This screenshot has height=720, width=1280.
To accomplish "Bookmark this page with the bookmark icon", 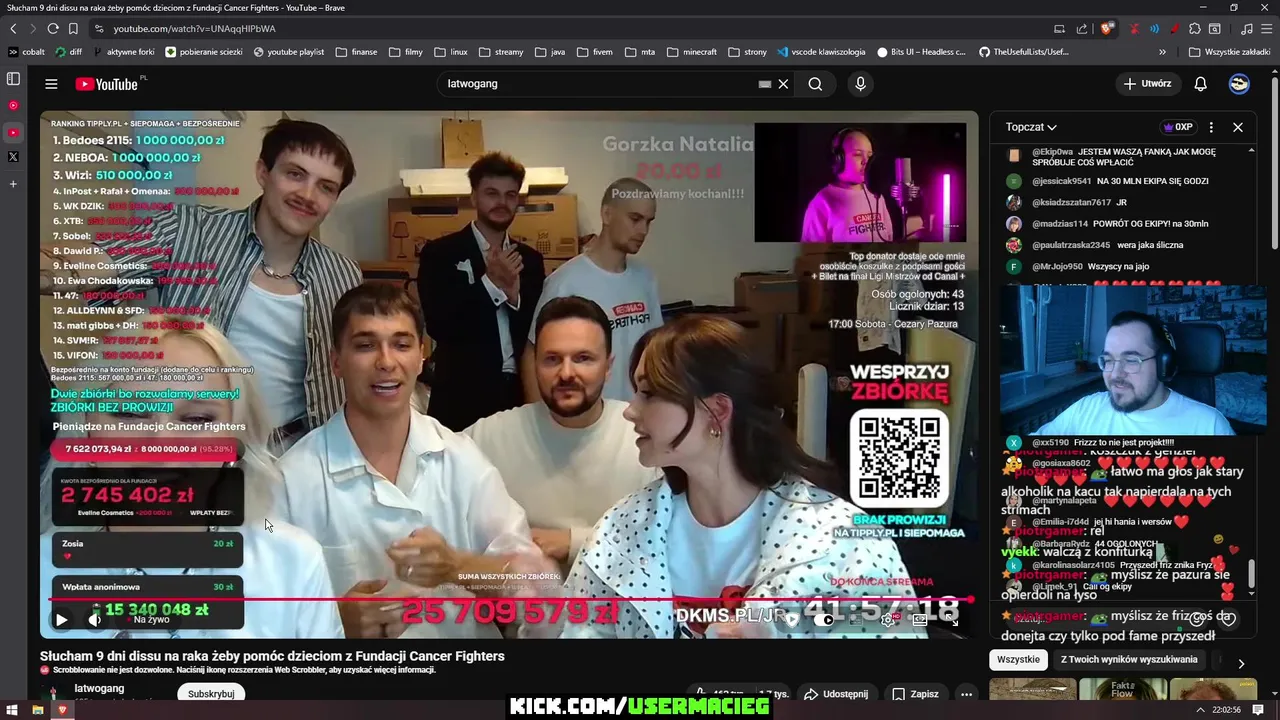I will (73, 29).
